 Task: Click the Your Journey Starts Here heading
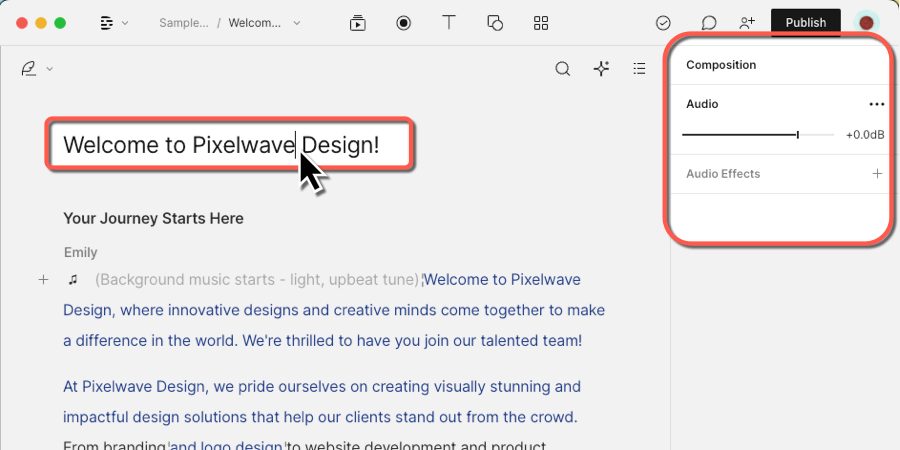[153, 219]
